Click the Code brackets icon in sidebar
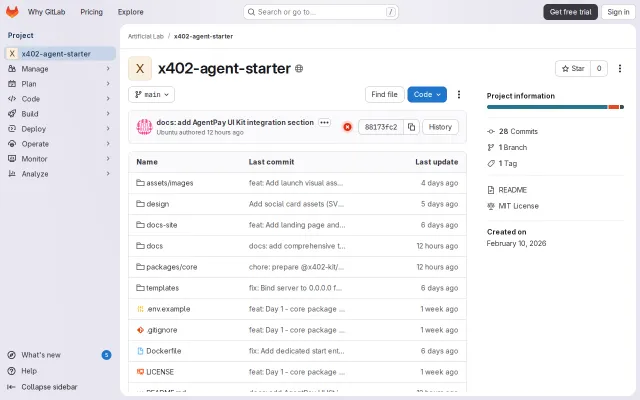Viewport: 640px width, 400px height. click(12, 99)
